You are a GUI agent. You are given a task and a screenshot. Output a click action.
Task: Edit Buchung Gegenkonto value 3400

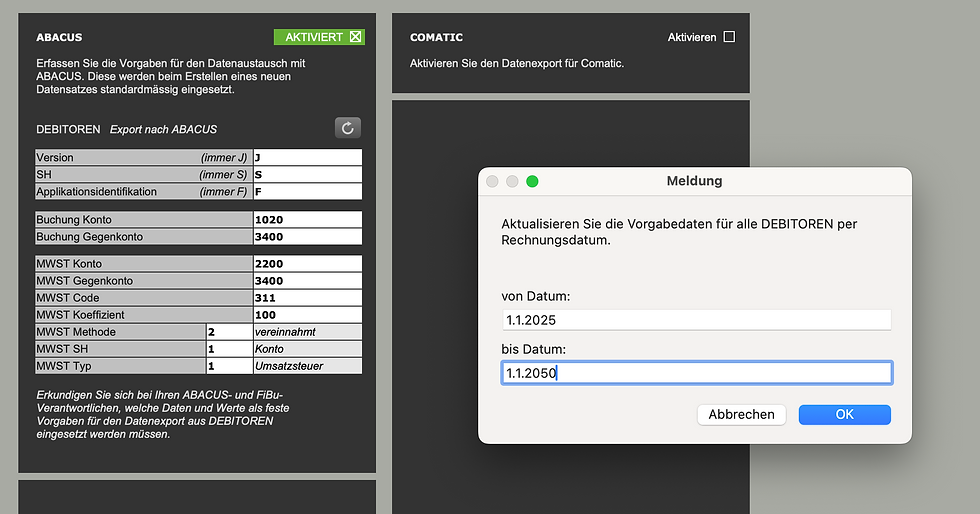coord(308,236)
